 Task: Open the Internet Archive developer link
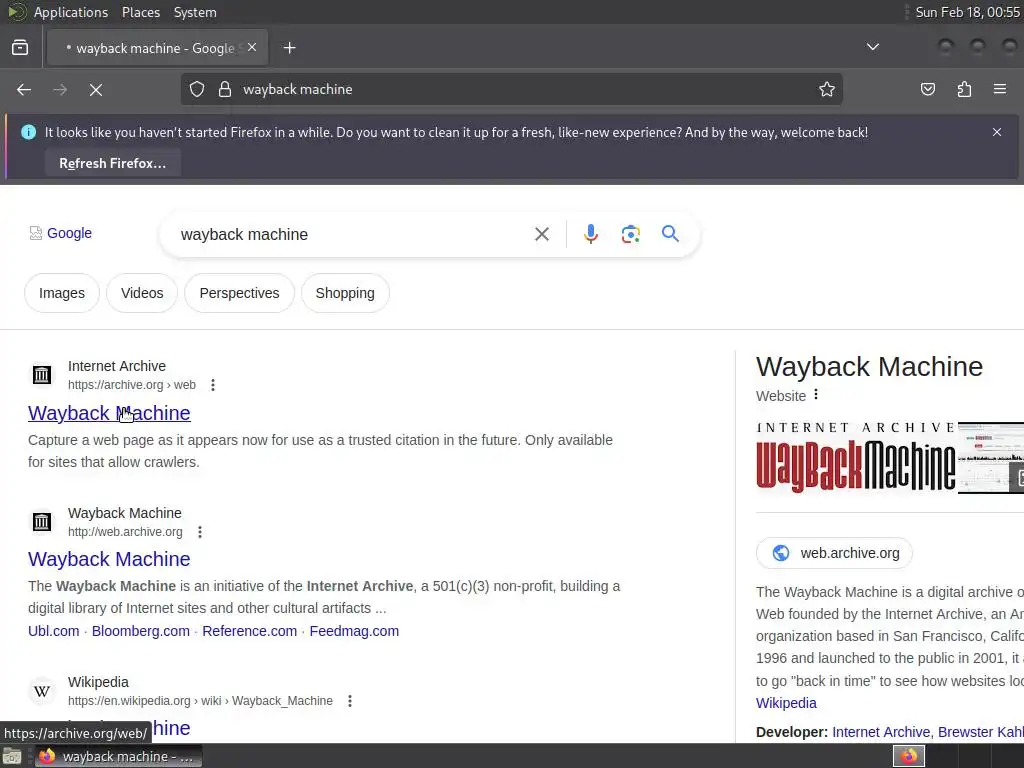[880, 732]
